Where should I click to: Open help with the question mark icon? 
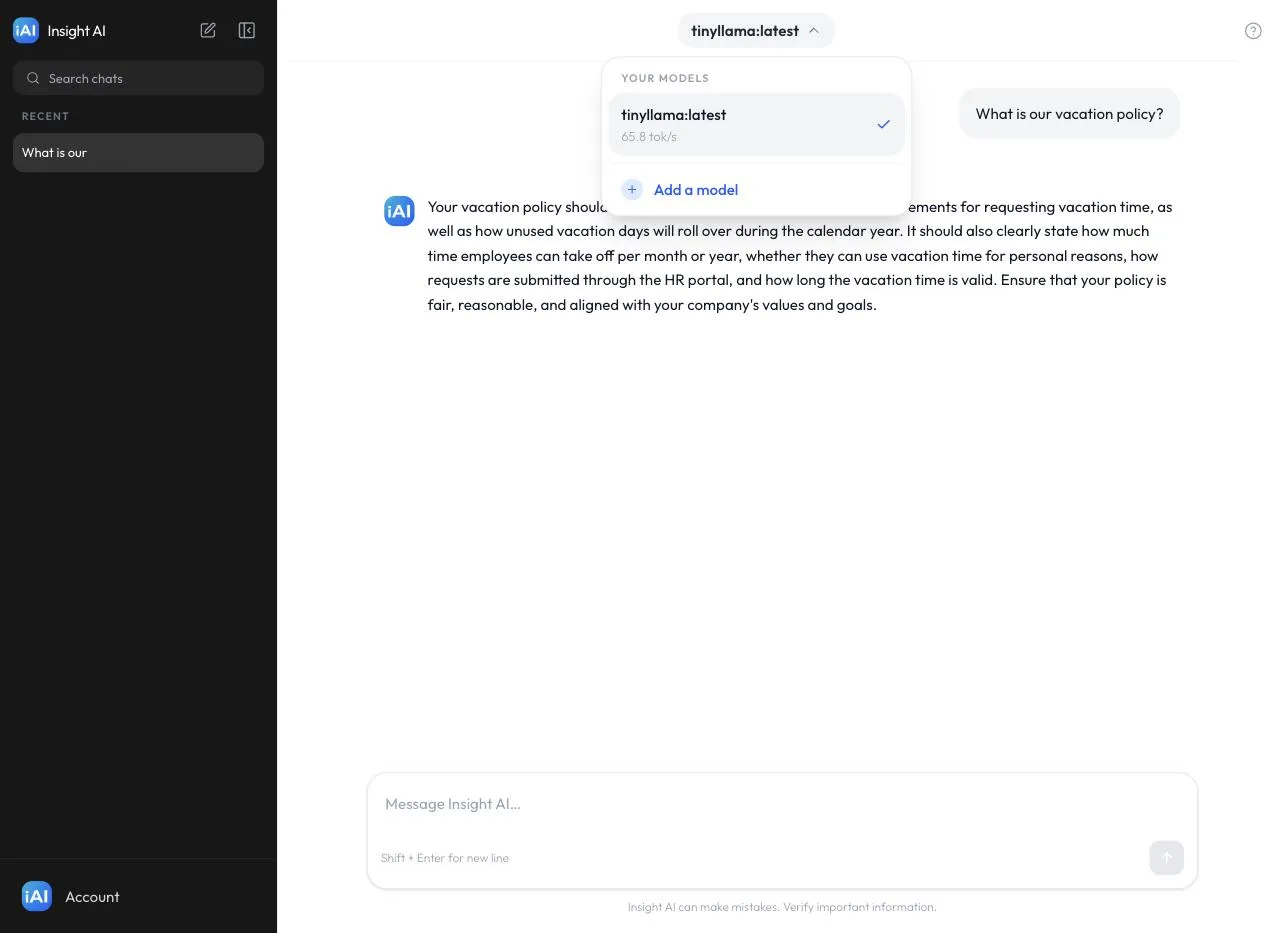tap(1253, 31)
